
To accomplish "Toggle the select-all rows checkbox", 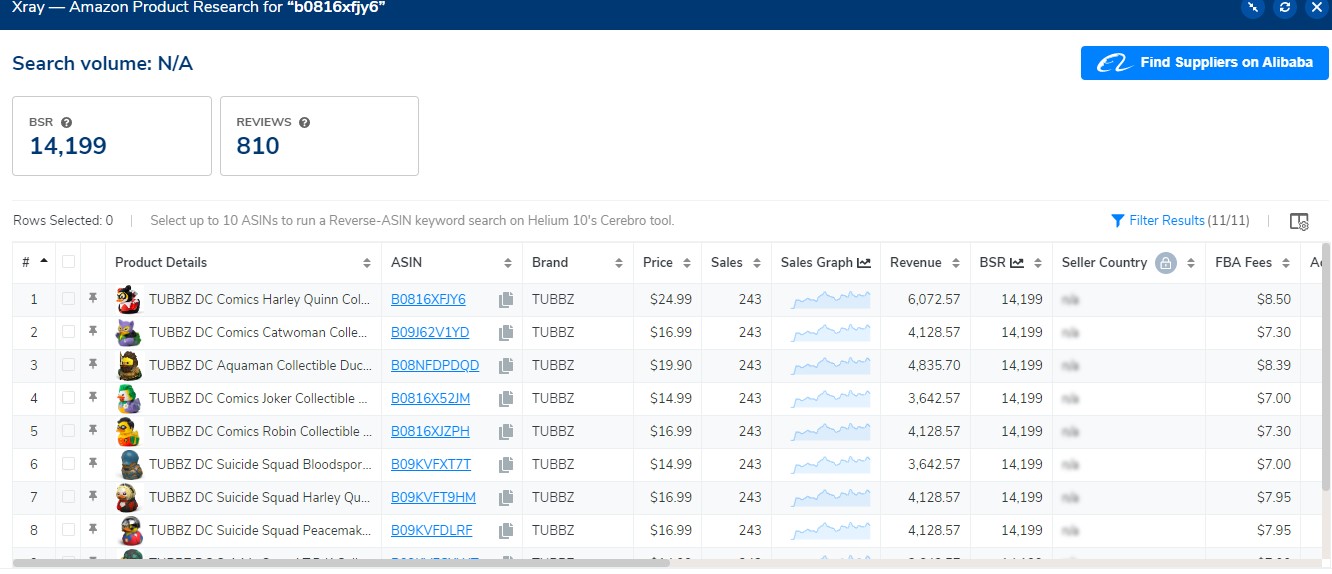I will 68,262.
